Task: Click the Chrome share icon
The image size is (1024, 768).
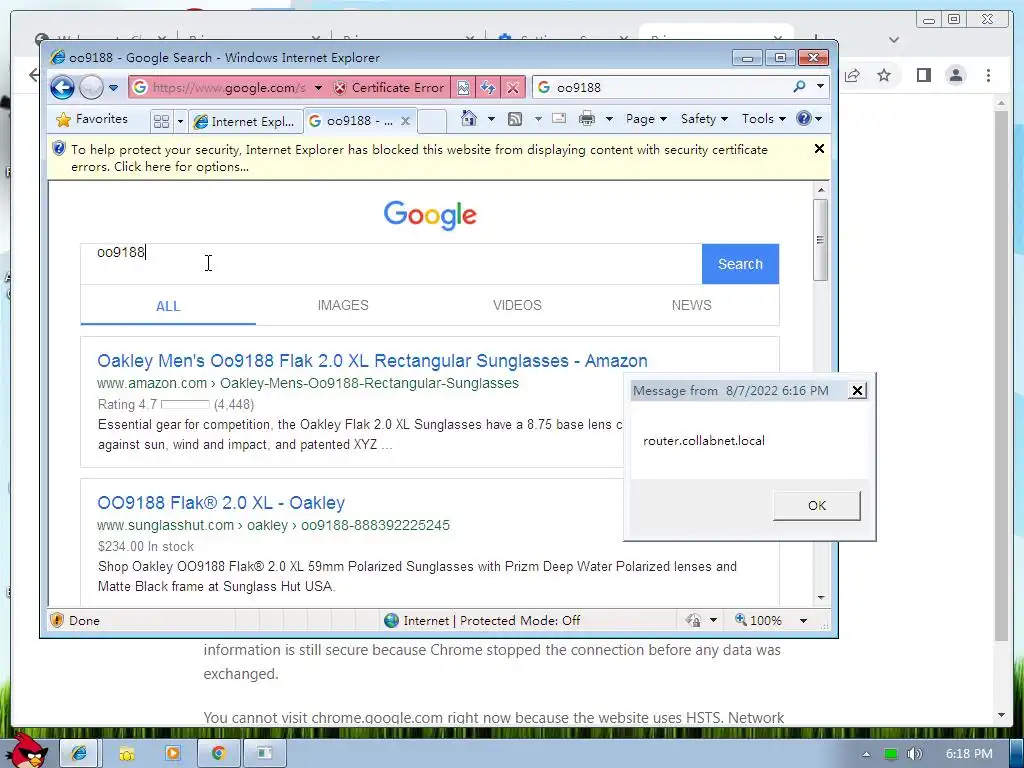Action: 852,75
